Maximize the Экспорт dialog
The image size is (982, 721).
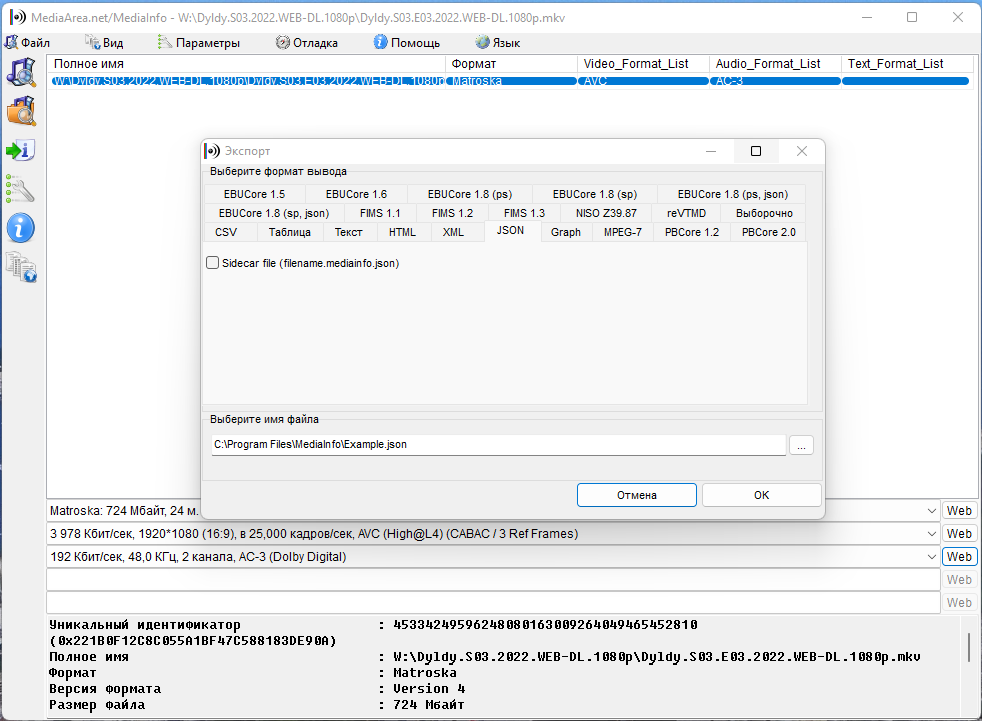pyautogui.click(x=756, y=151)
